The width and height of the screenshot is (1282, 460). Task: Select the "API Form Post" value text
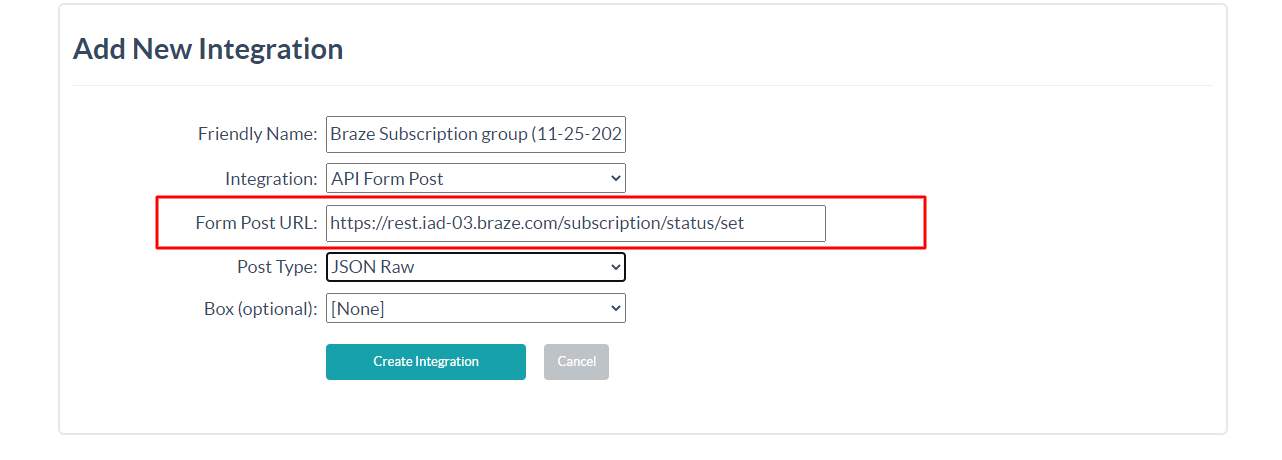(387, 179)
